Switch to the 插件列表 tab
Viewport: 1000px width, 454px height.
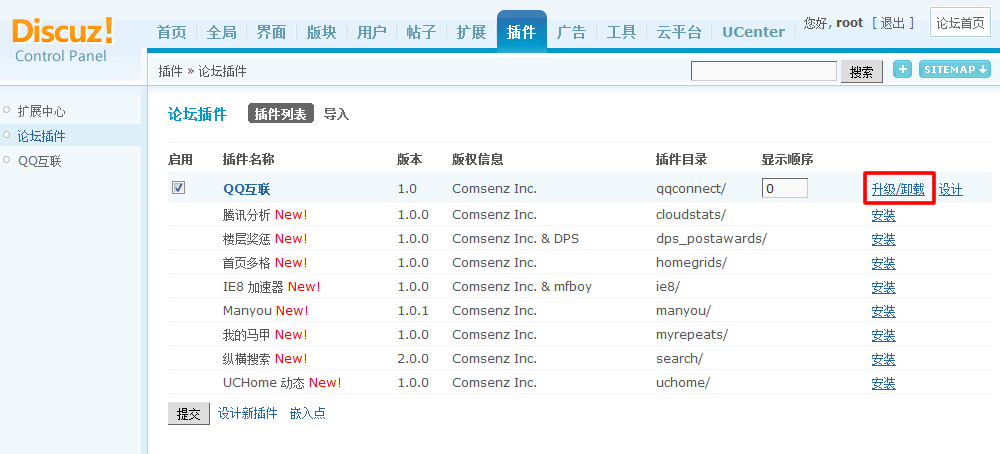[x=281, y=115]
